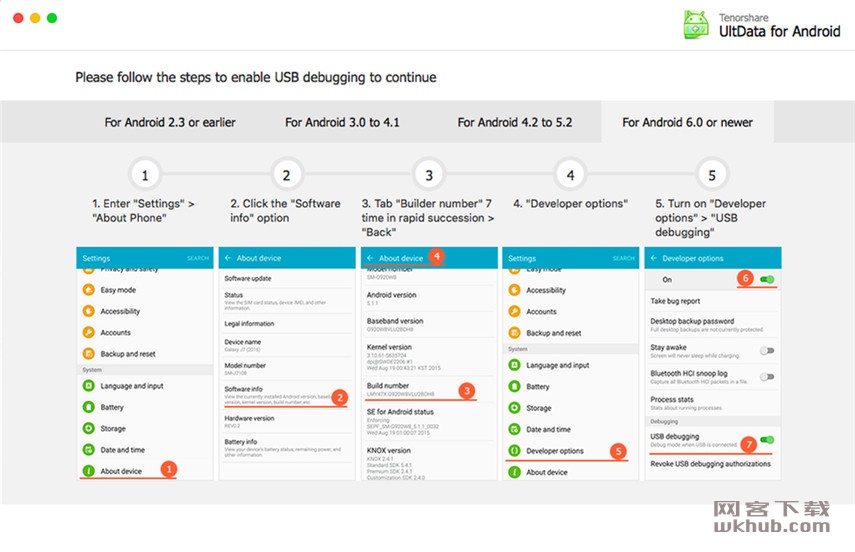Select the step 3 circle indicator
Screen dimensions: 855x552
tap(429, 175)
